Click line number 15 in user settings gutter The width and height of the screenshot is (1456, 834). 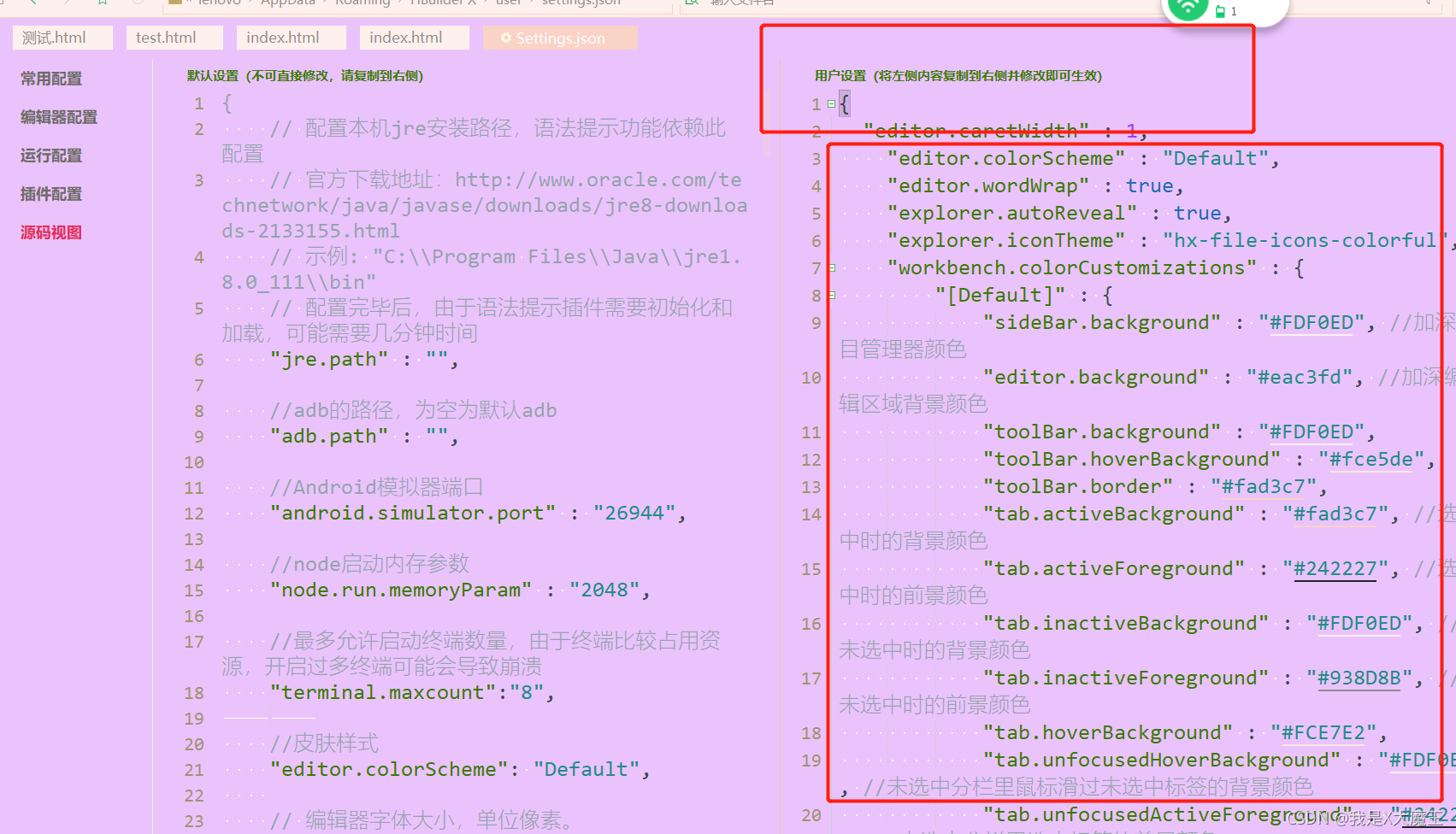(811, 569)
